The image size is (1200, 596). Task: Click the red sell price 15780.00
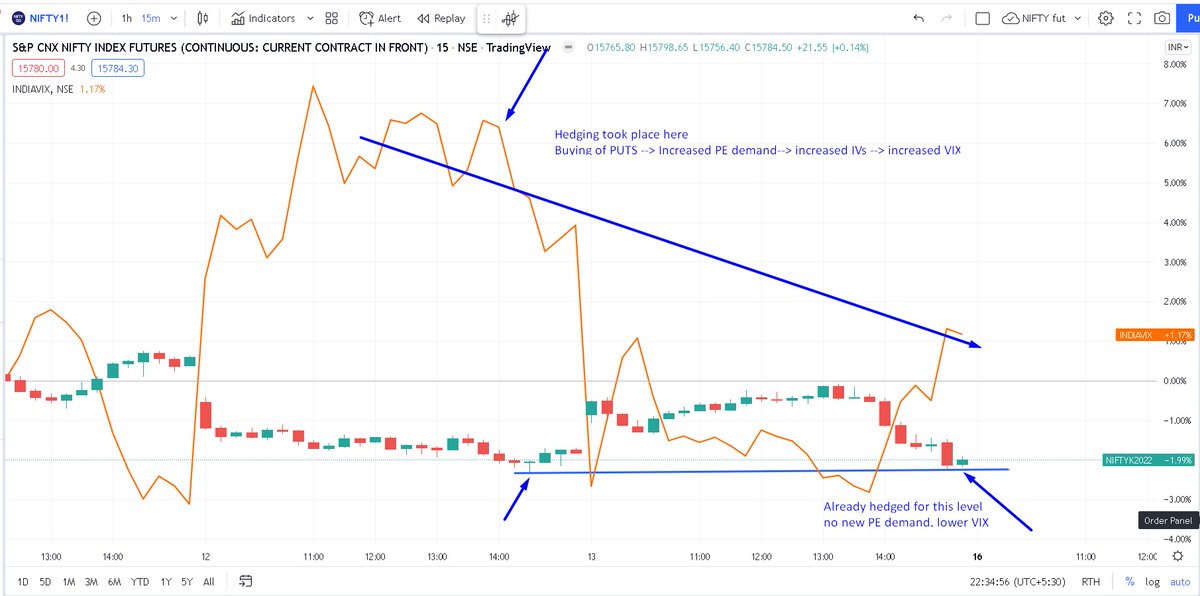36,68
